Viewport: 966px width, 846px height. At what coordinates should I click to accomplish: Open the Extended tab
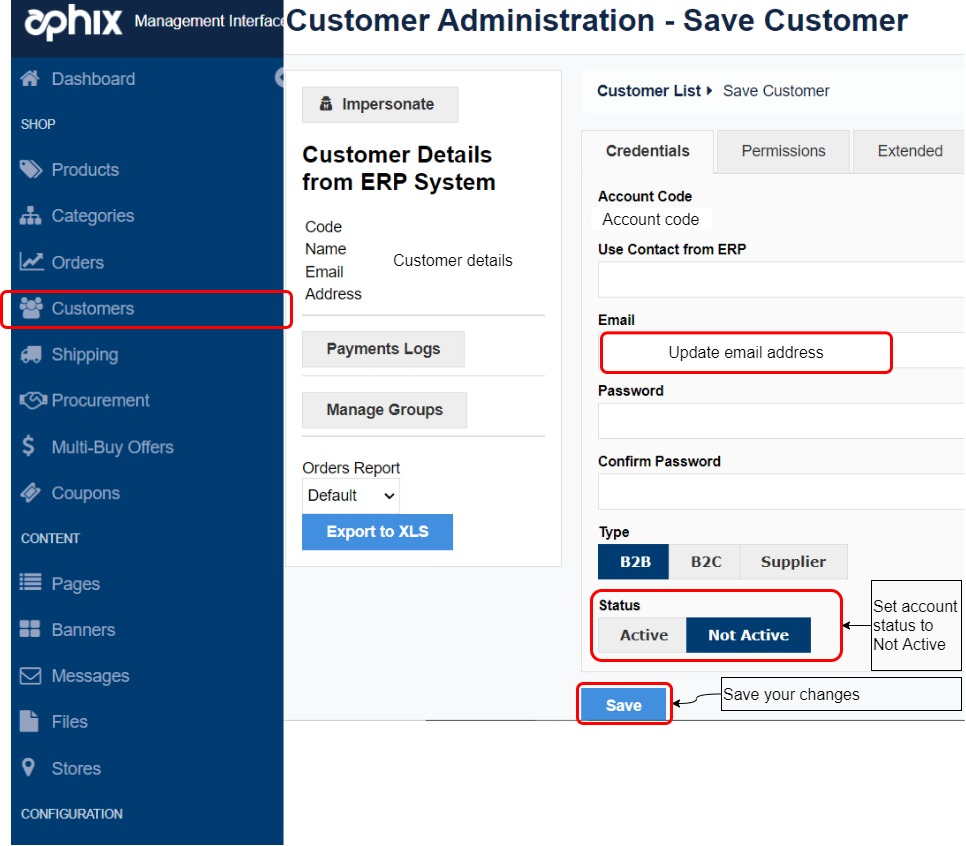(909, 151)
